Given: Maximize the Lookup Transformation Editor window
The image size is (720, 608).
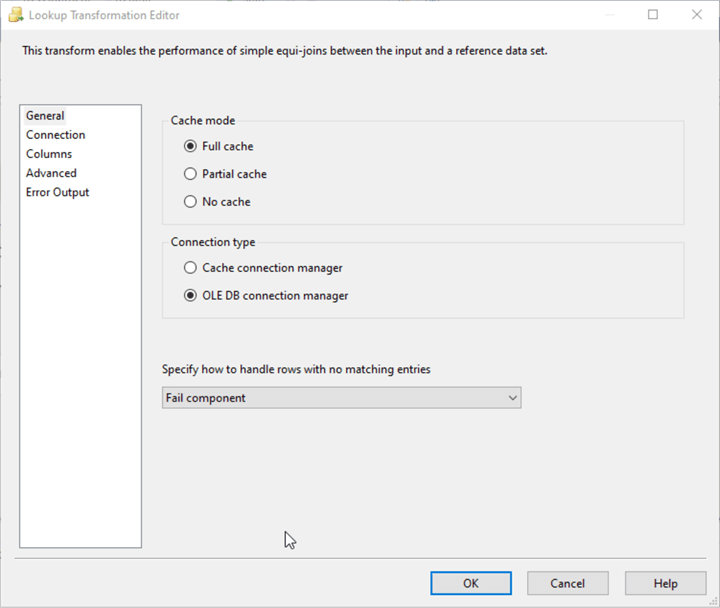Looking at the screenshot, I should (653, 15).
